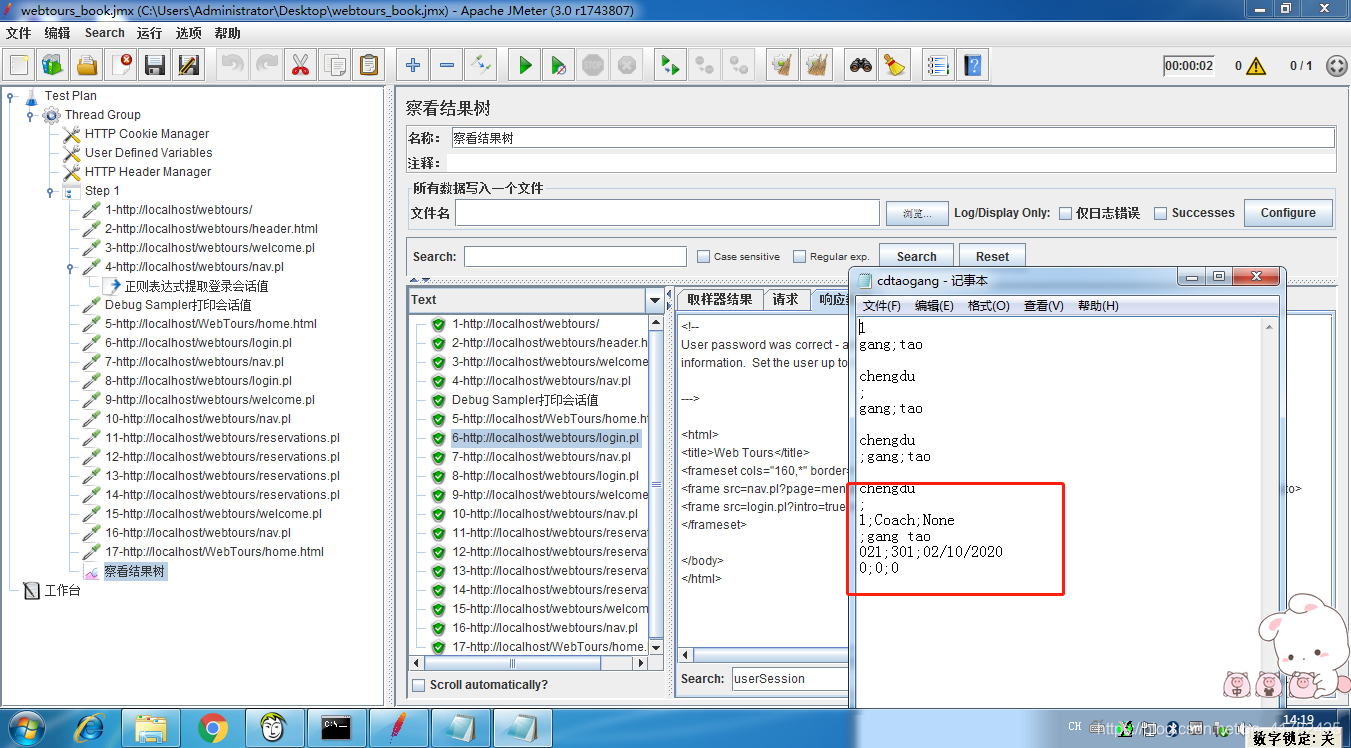Switch to the 请求 tab
The image size is (1351, 748).
(786, 299)
